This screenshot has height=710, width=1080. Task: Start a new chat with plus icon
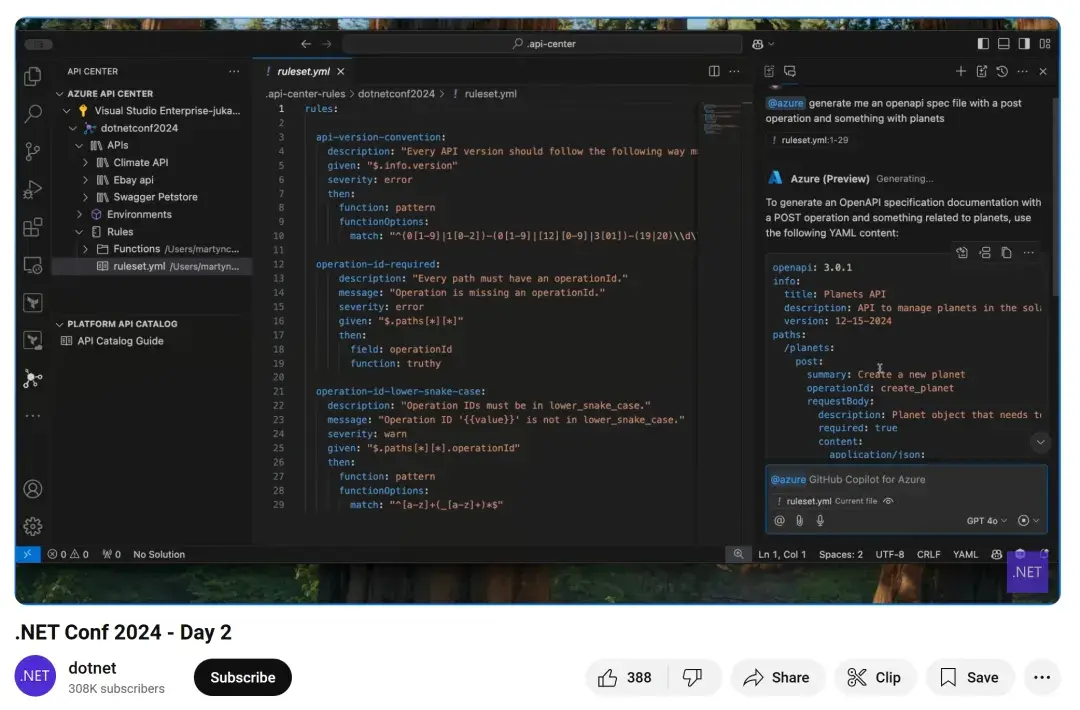pyautogui.click(x=961, y=71)
